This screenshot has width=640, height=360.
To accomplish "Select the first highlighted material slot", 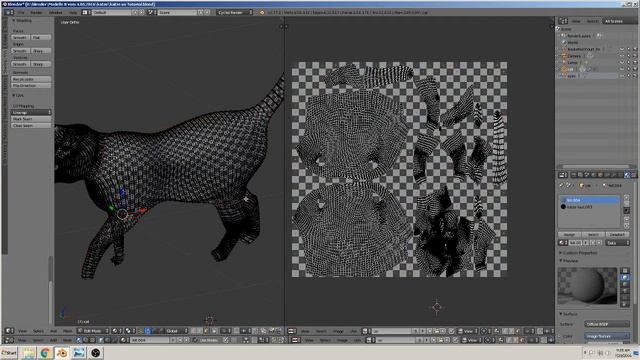I will coord(589,200).
